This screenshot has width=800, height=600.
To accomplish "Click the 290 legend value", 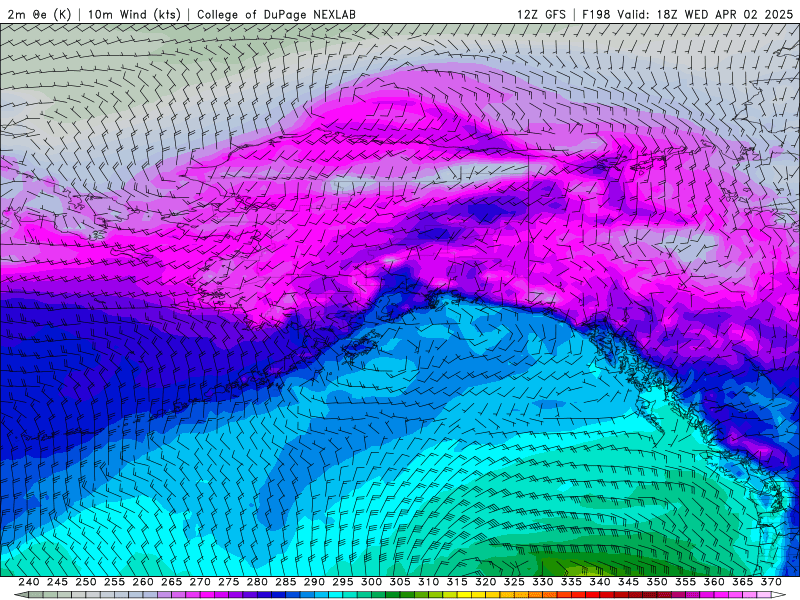I will tap(314, 582).
